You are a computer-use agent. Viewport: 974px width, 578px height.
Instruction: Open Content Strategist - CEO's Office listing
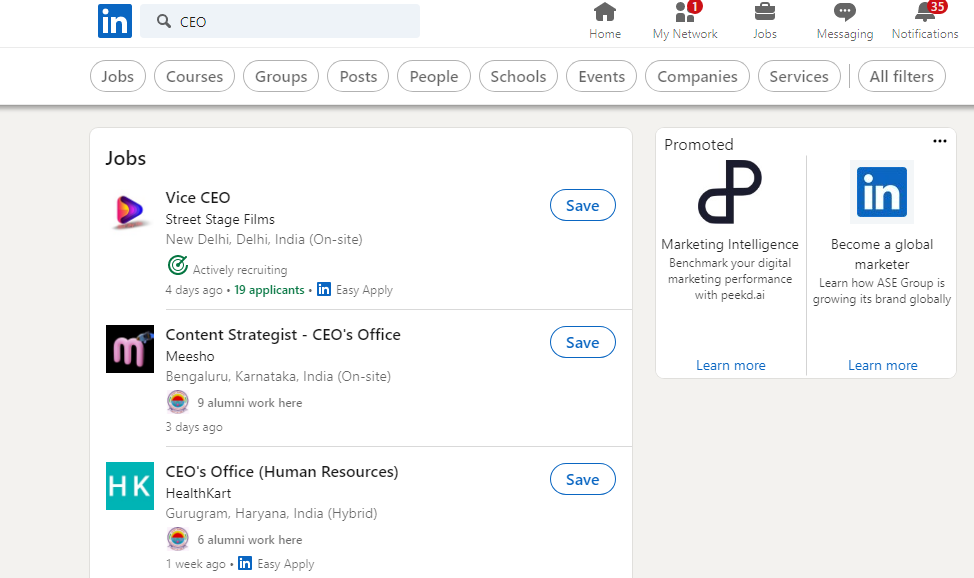(x=283, y=334)
